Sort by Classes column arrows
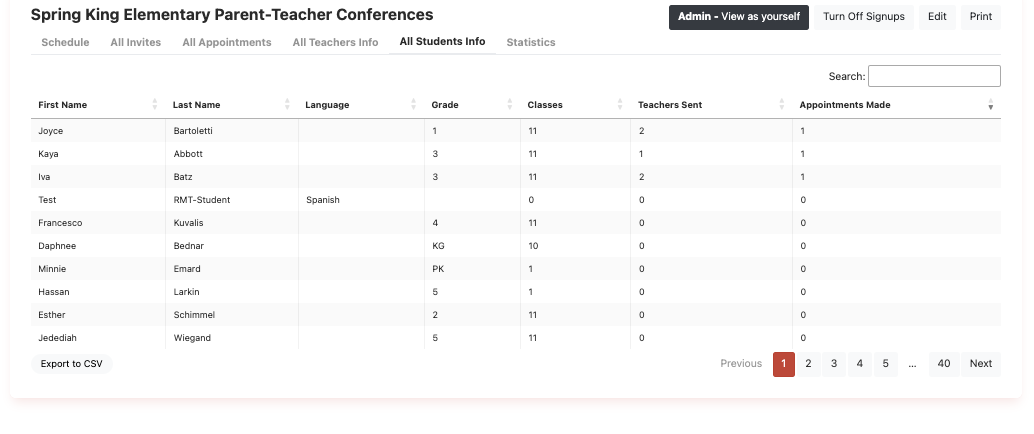1034x434 pixels. click(x=620, y=105)
